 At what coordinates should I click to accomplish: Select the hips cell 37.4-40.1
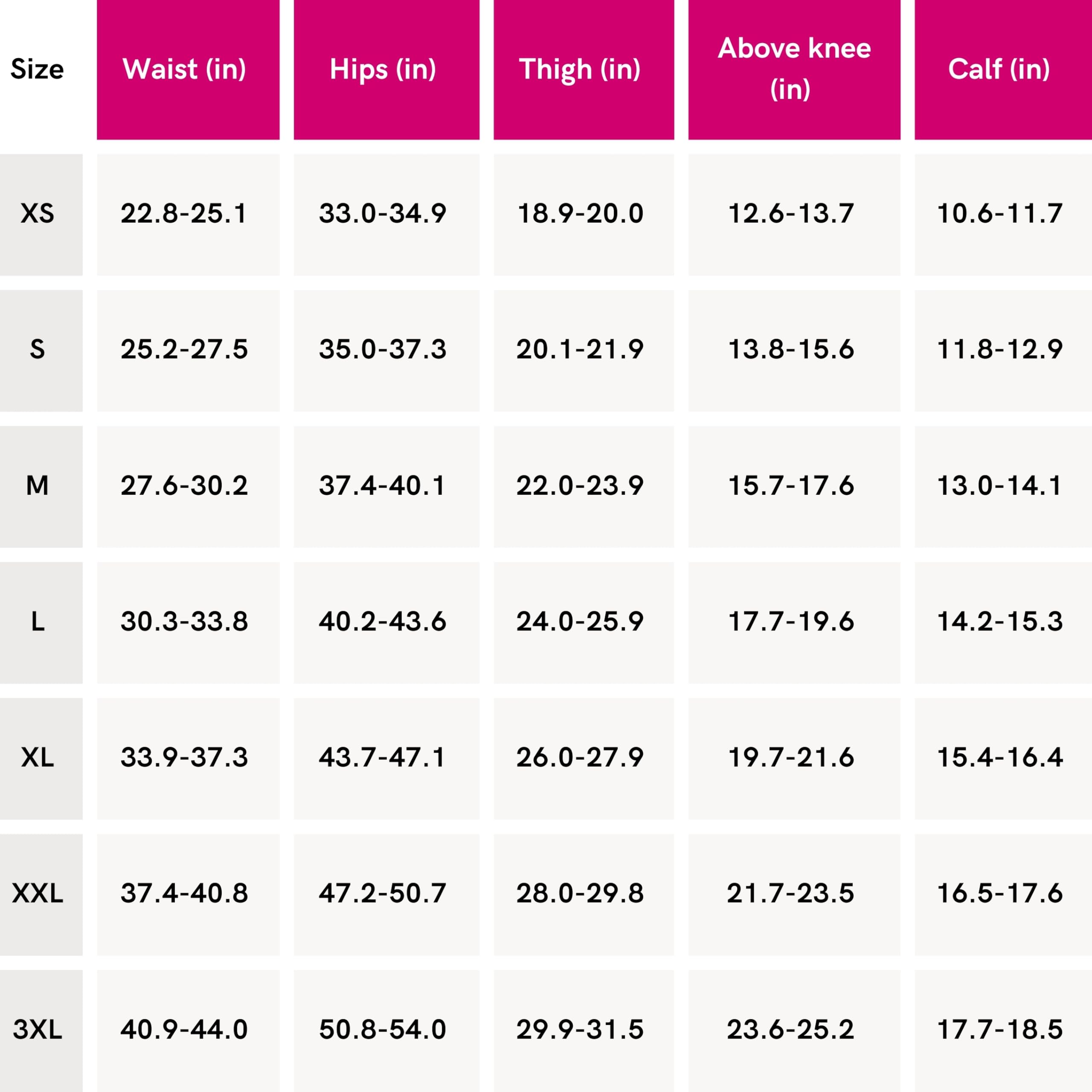tap(386, 487)
